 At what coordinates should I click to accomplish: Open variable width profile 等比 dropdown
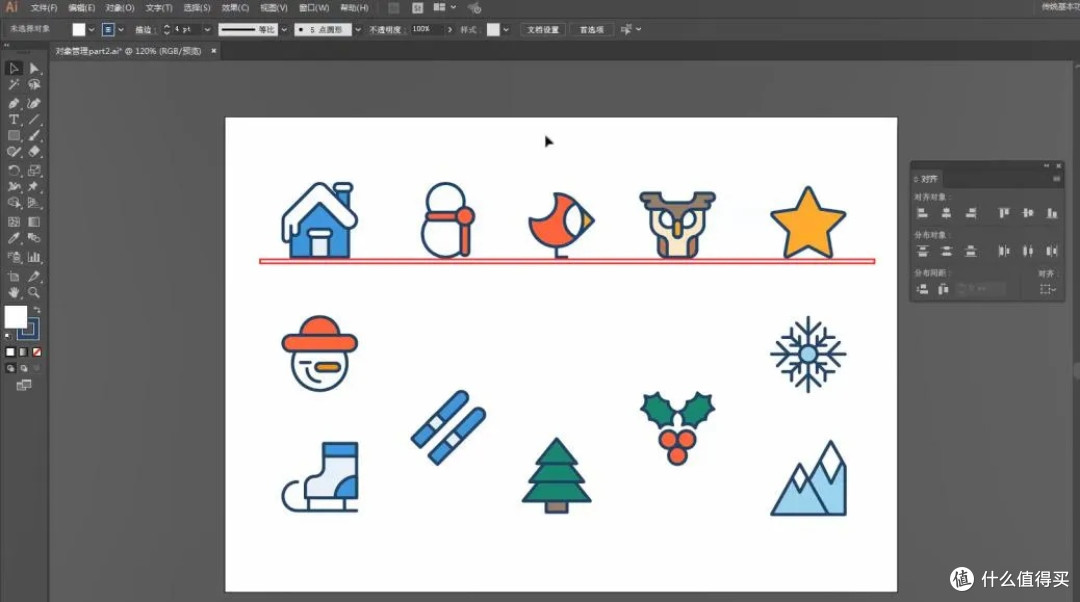pyautogui.click(x=284, y=30)
